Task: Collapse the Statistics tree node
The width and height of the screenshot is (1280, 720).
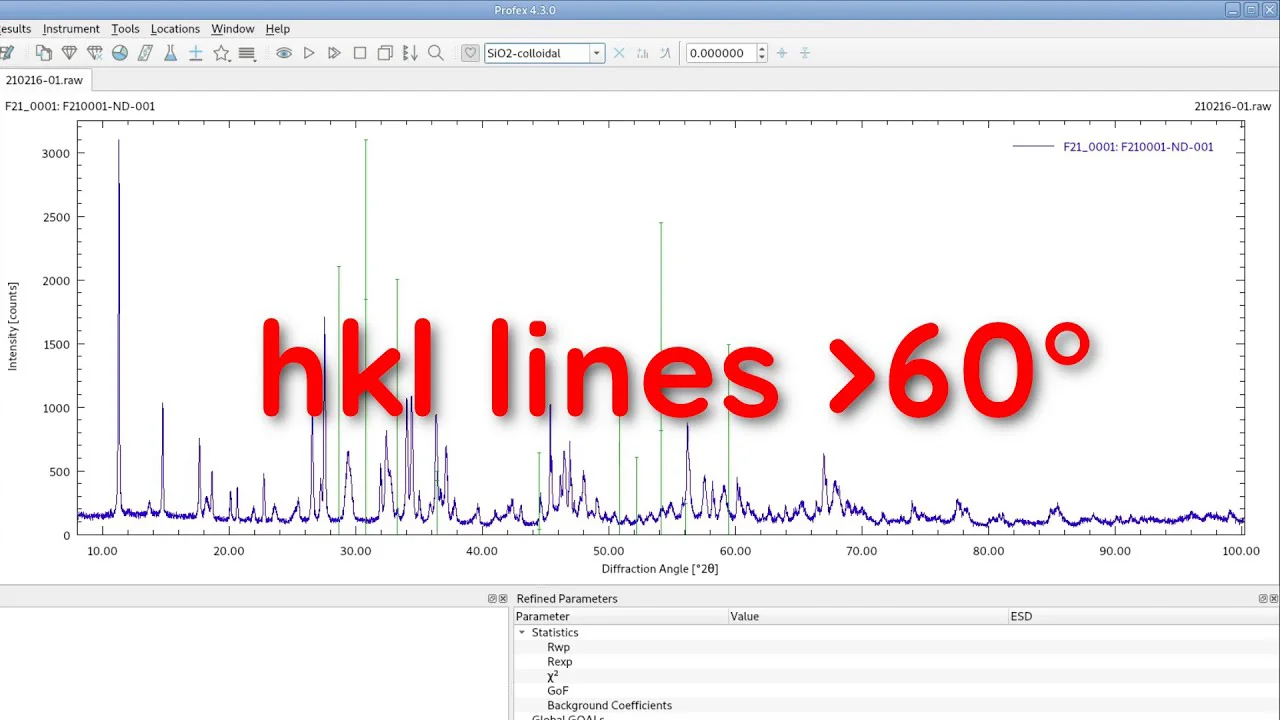Action: click(521, 633)
